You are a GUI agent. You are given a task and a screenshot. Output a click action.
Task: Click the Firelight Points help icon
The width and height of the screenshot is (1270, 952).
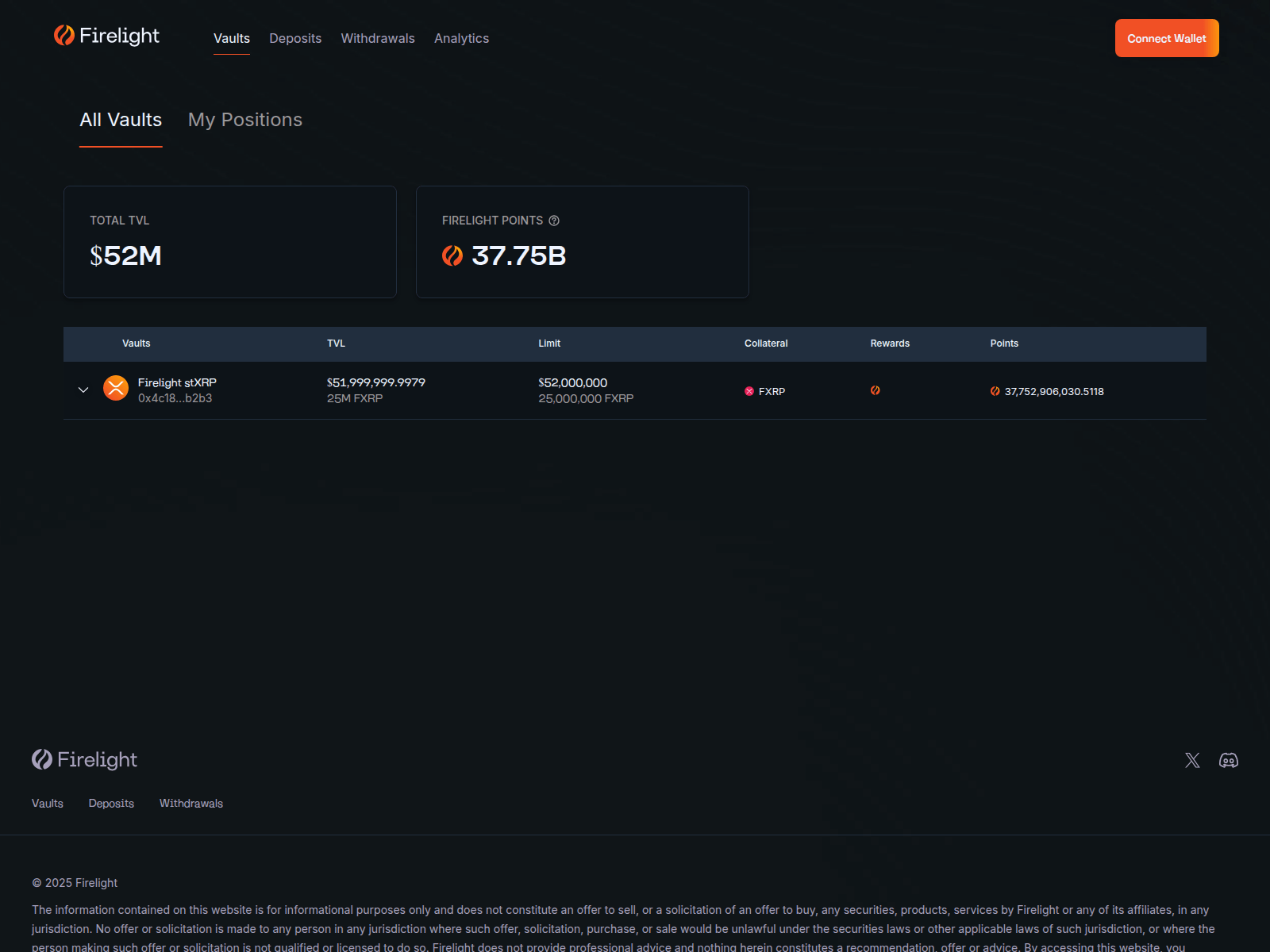click(x=554, y=221)
